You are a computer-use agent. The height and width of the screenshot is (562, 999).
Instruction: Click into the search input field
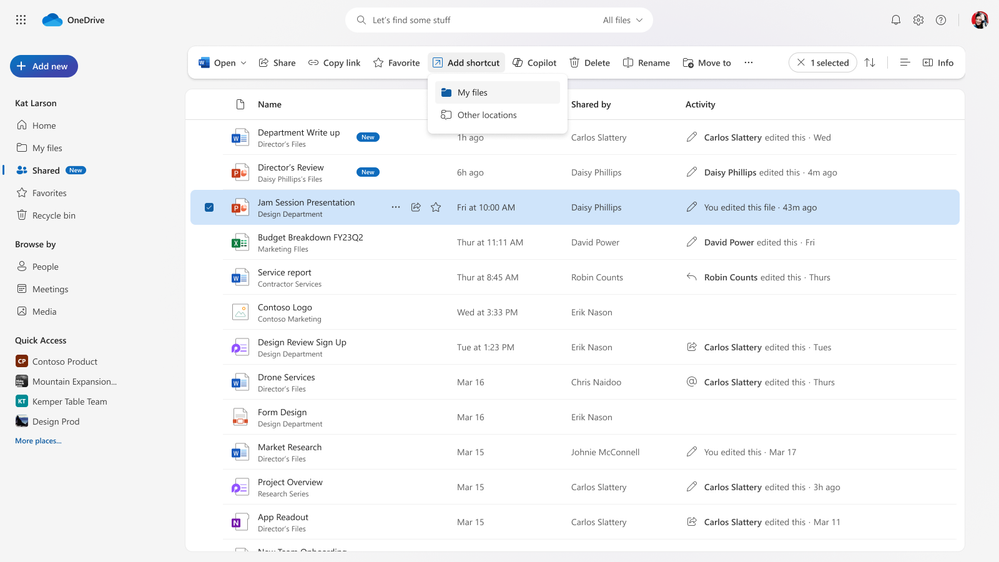point(480,20)
